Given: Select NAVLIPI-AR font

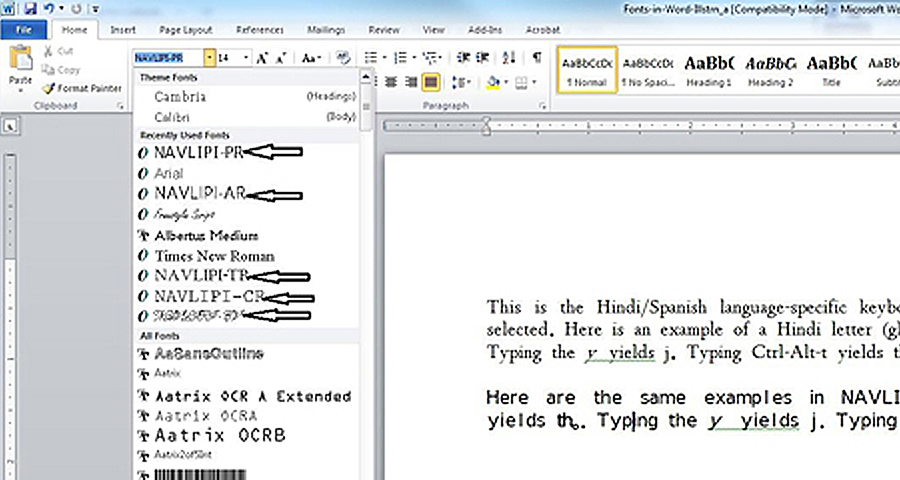Looking at the screenshot, I should click(x=247, y=194).
